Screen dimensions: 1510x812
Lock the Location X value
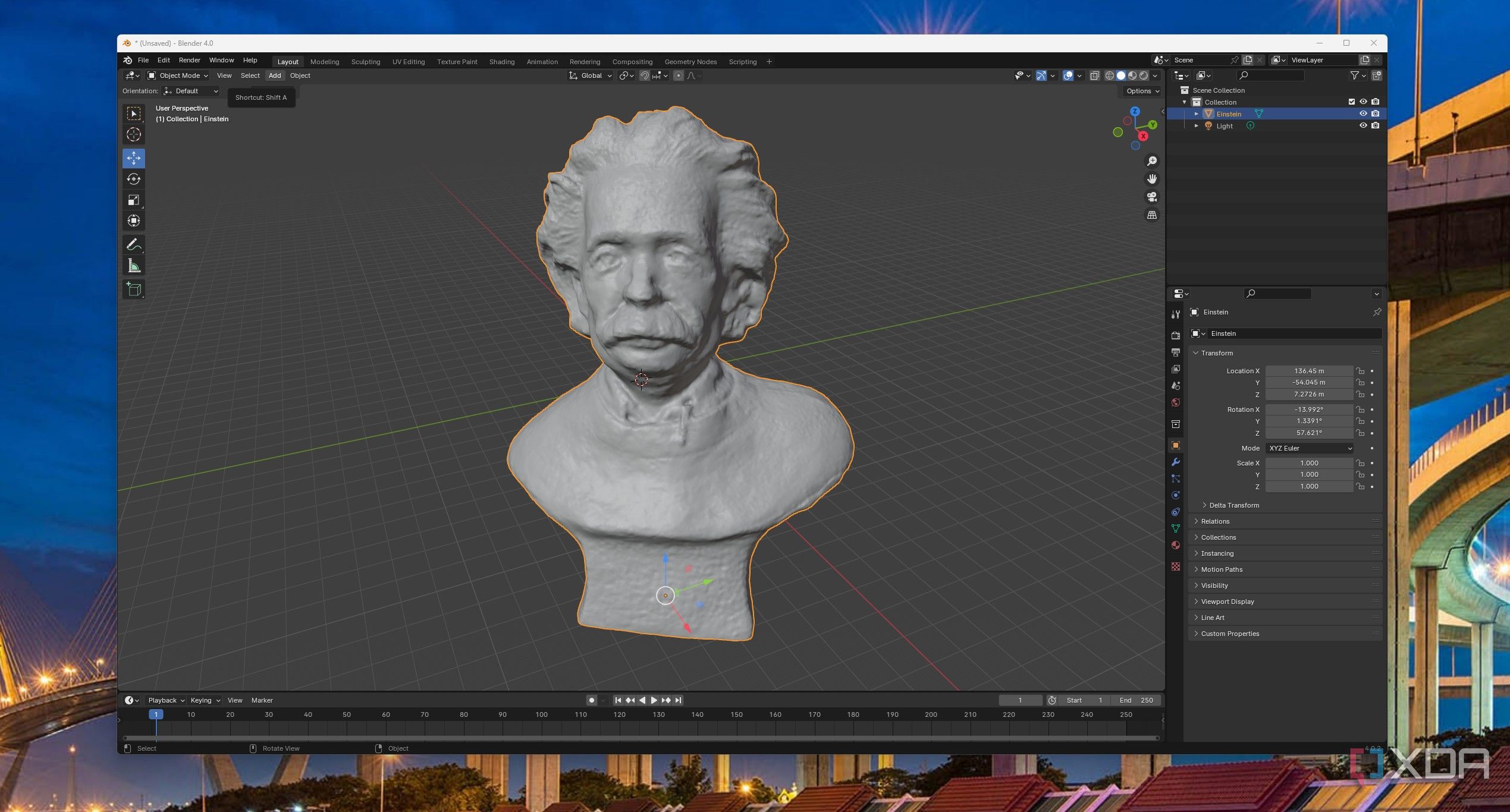click(x=1361, y=370)
